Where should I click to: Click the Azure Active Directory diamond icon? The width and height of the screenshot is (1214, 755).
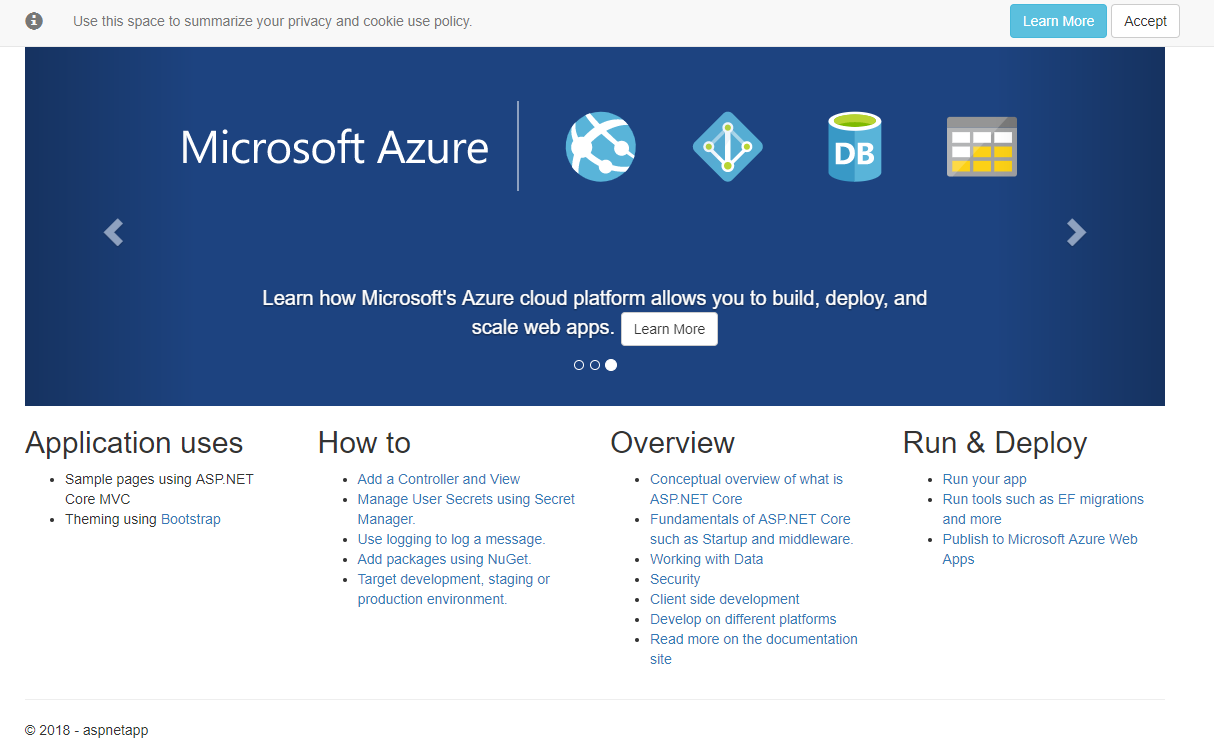728,146
